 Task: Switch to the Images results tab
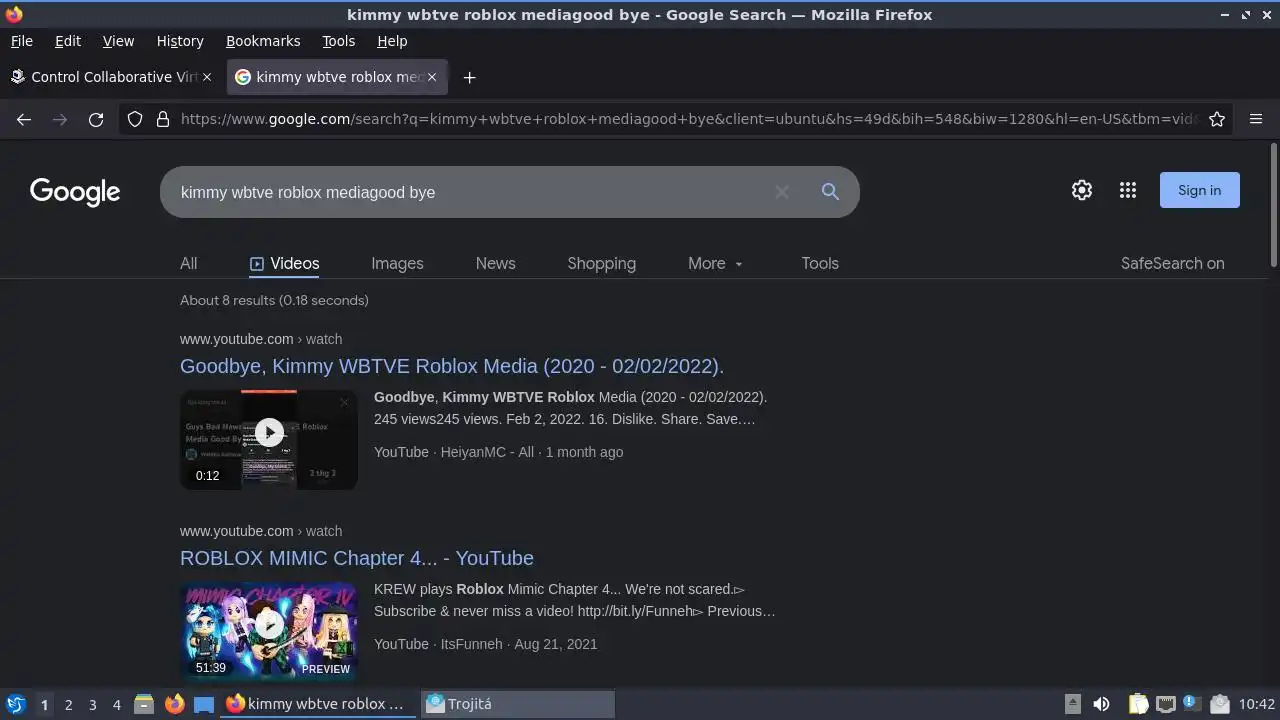pos(397,263)
